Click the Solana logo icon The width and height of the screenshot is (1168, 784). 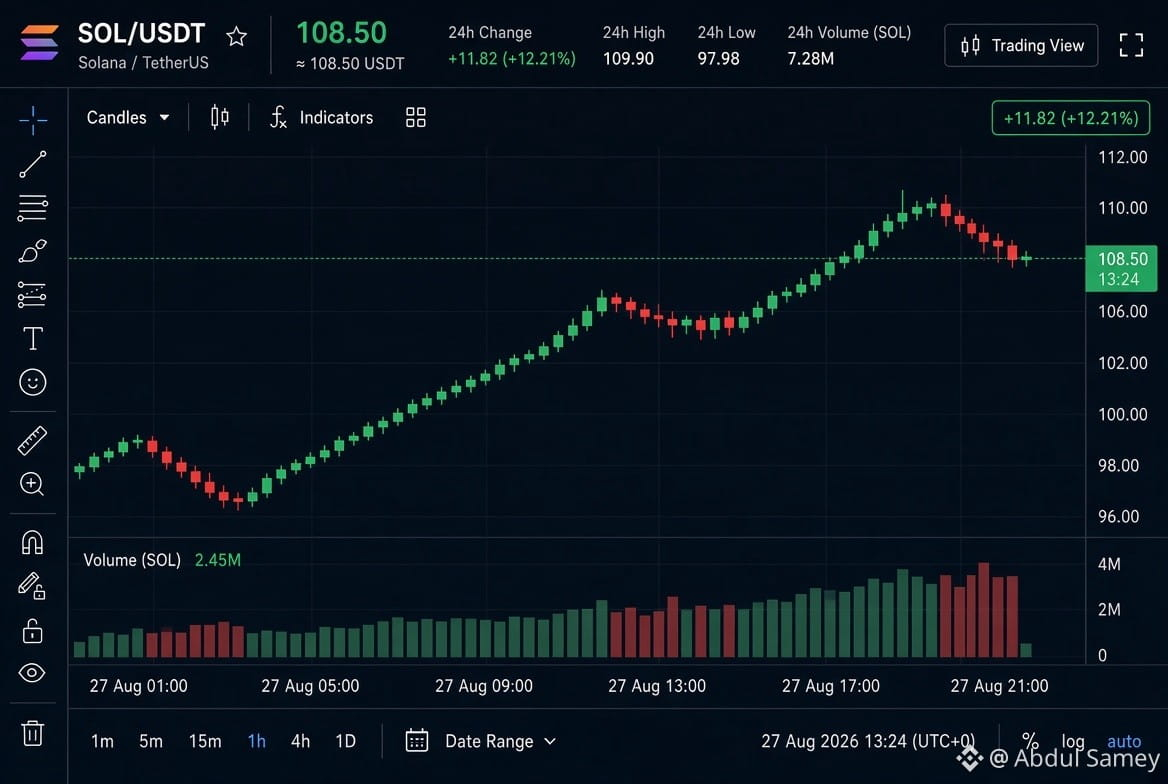[39, 43]
